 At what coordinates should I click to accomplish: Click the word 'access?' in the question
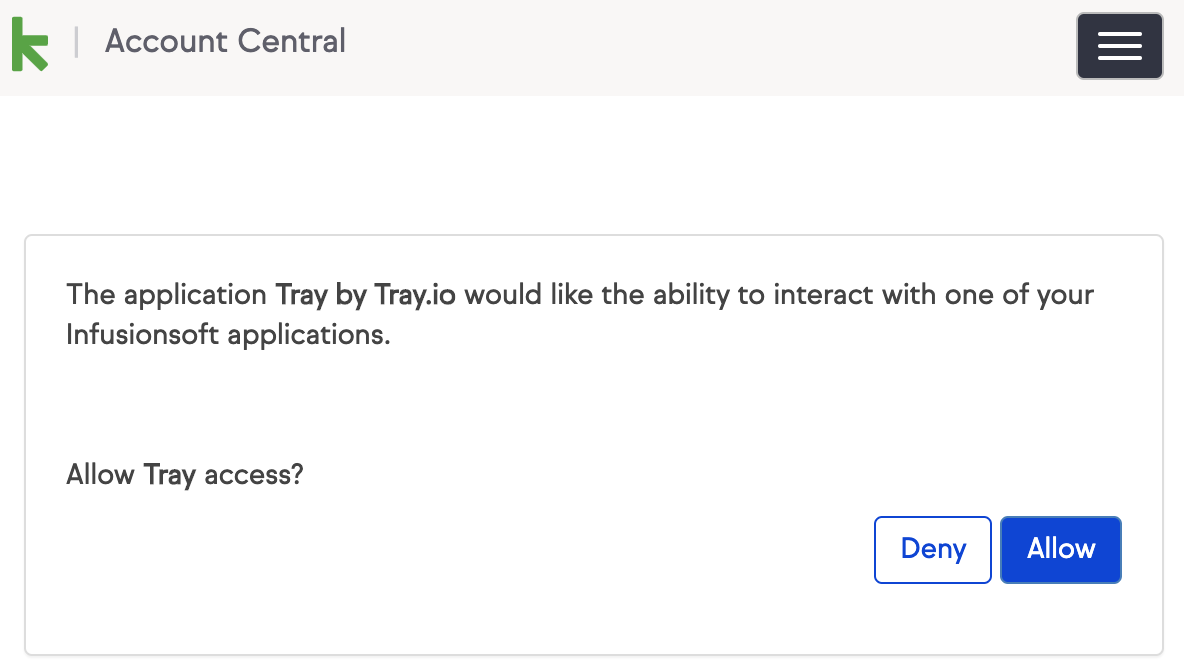pyautogui.click(x=253, y=474)
